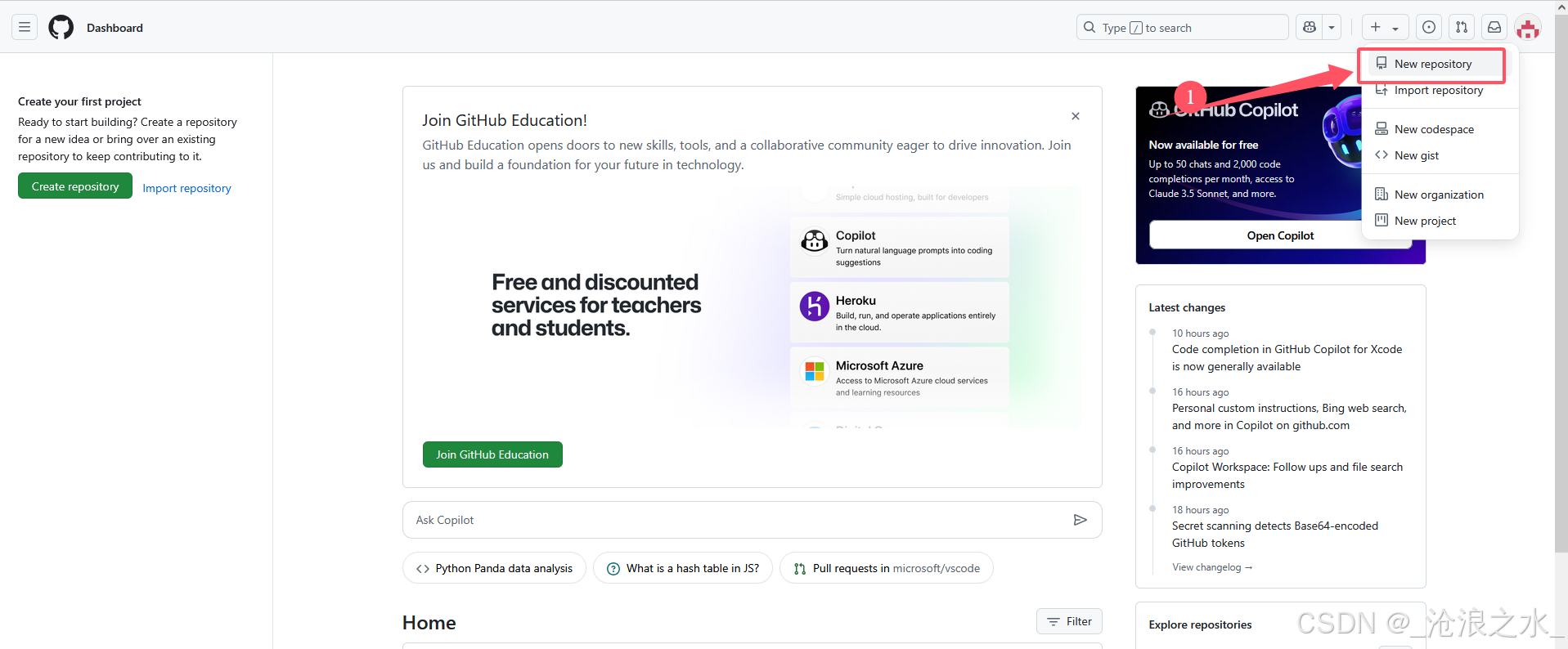This screenshot has height=649, width=1568.
Task: Click the 'Dashboard' header title
Action: coord(115,28)
